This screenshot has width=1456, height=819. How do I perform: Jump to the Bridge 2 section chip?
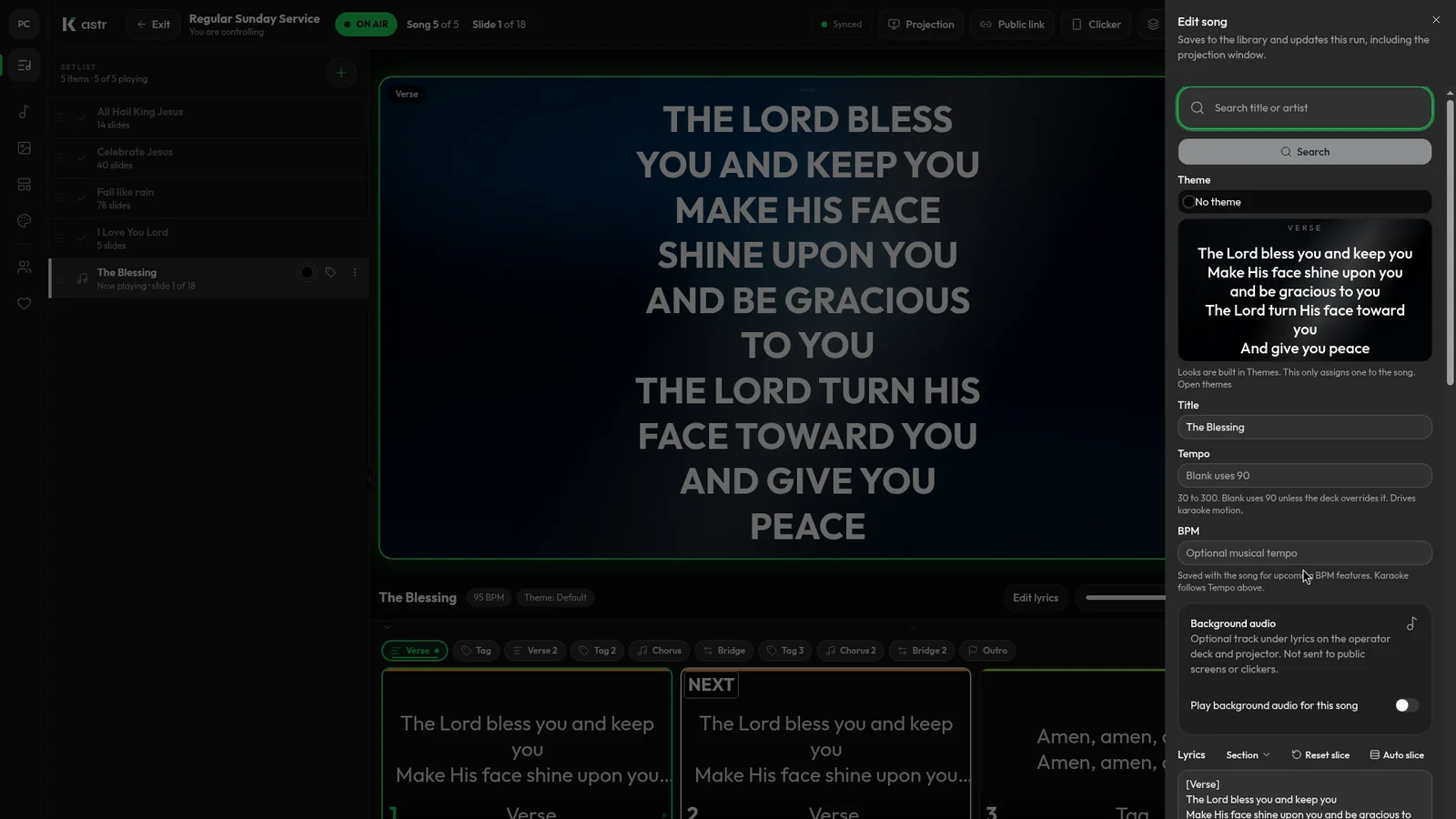click(922, 651)
